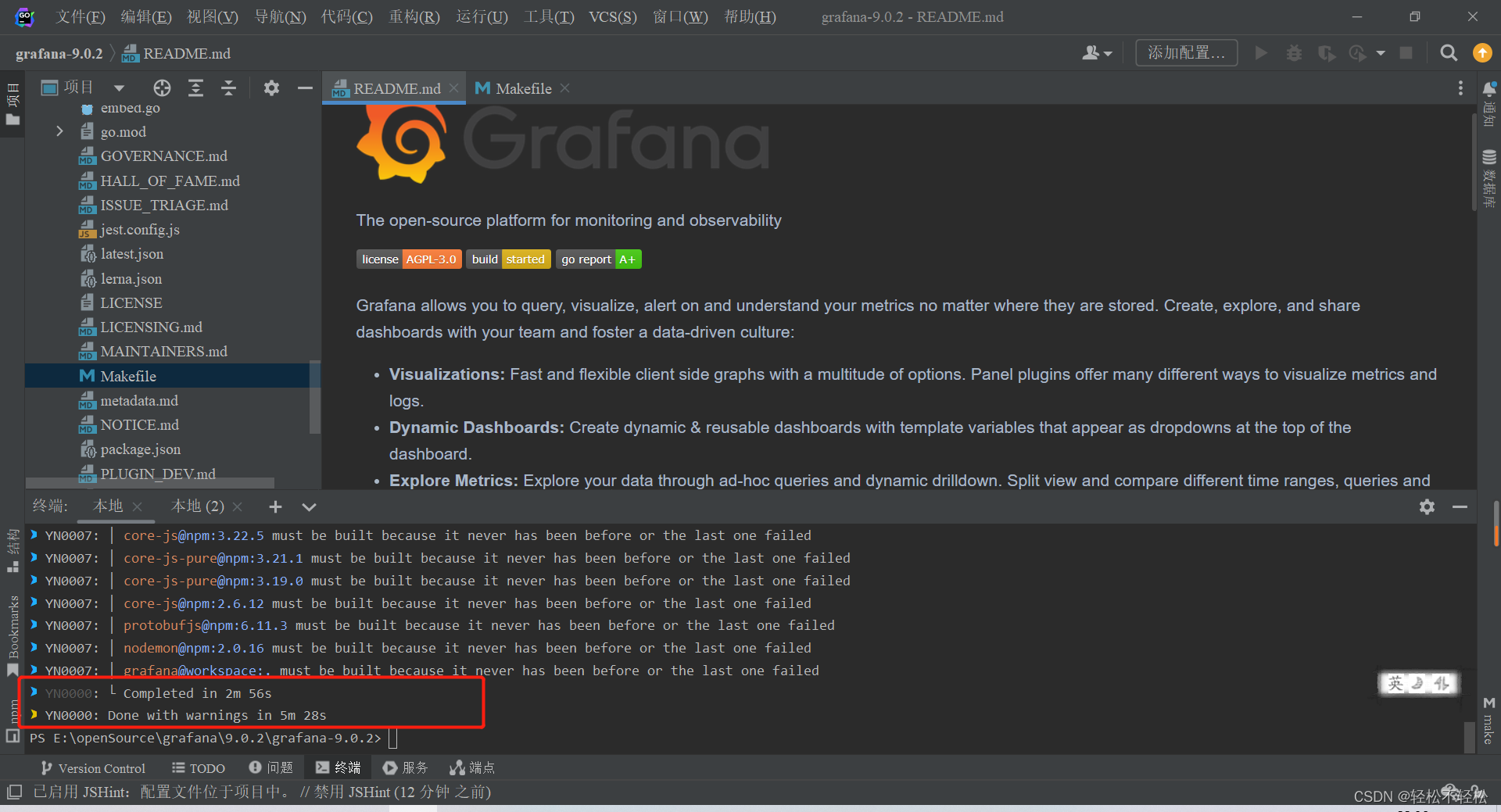Click grafana-9.0.2 breadcrumb
The image size is (1501, 812).
click(x=59, y=53)
